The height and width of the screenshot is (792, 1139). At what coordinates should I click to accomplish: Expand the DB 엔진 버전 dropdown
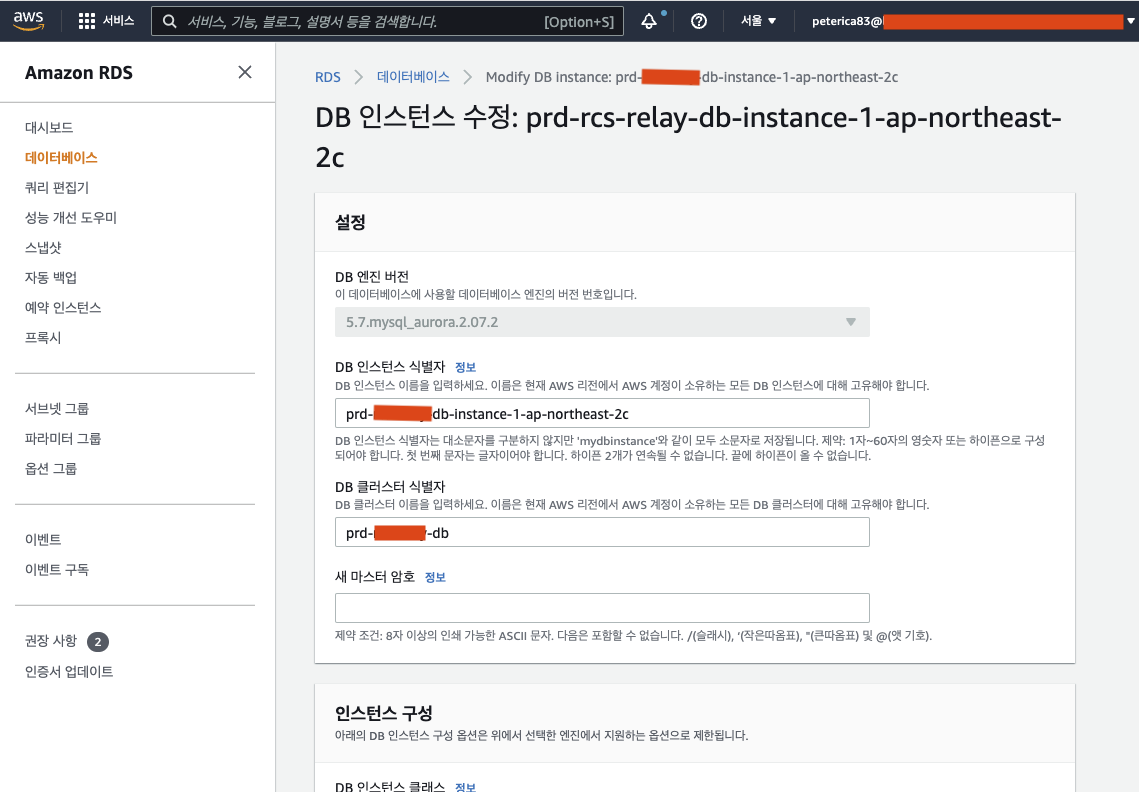click(x=602, y=322)
